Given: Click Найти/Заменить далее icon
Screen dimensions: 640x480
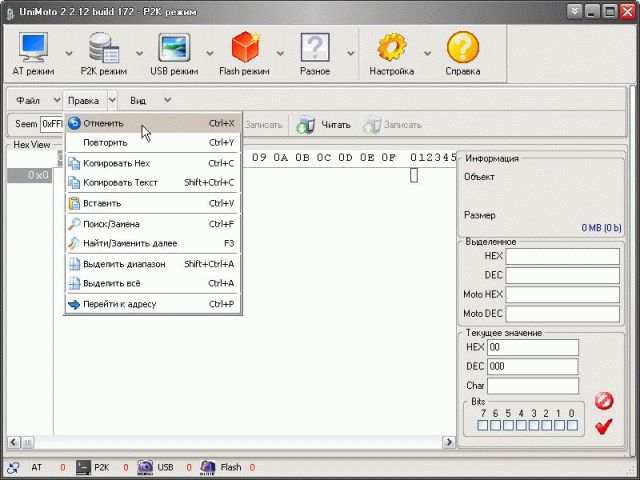Looking at the screenshot, I should [74, 243].
